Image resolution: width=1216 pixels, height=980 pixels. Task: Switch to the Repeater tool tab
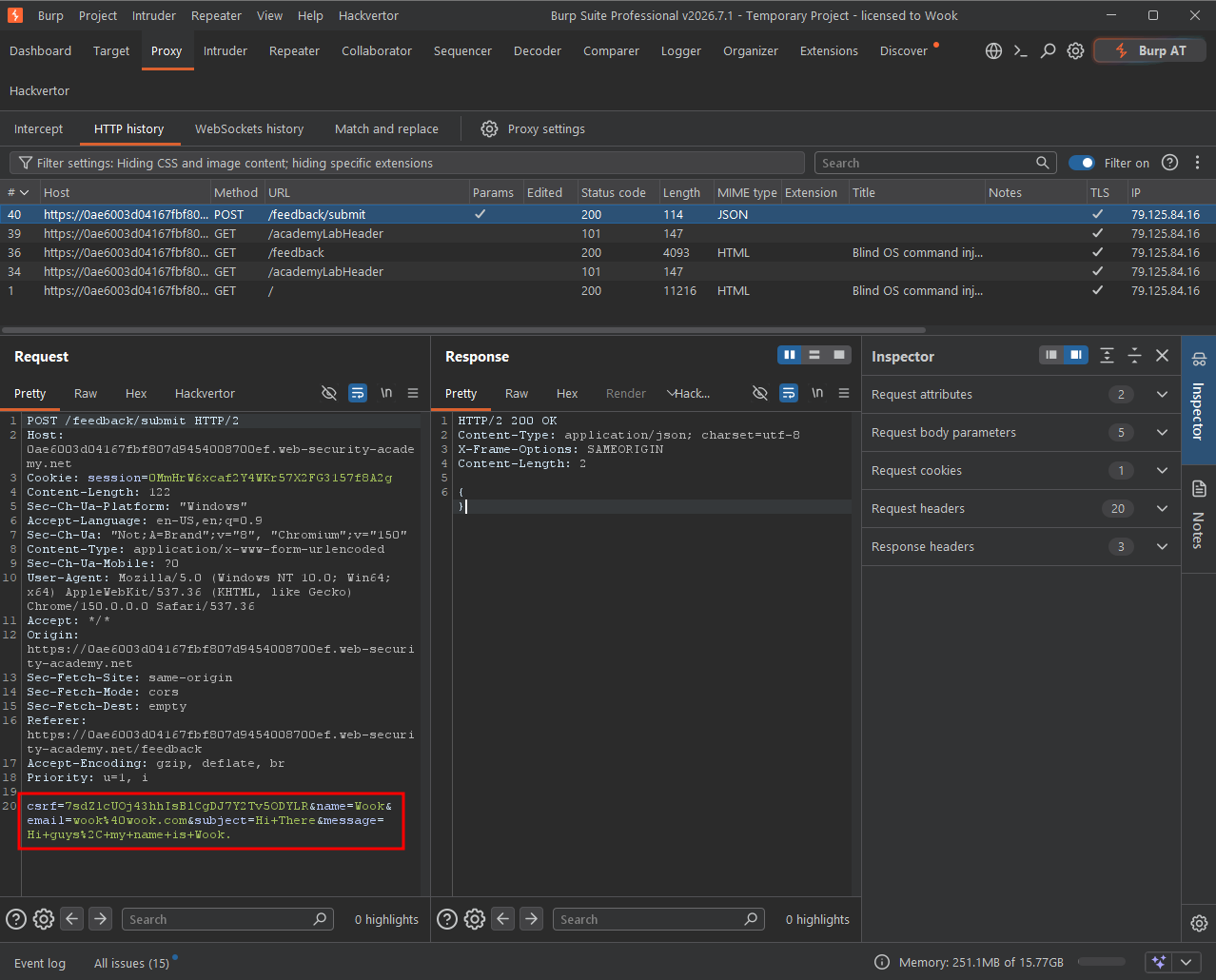point(294,51)
